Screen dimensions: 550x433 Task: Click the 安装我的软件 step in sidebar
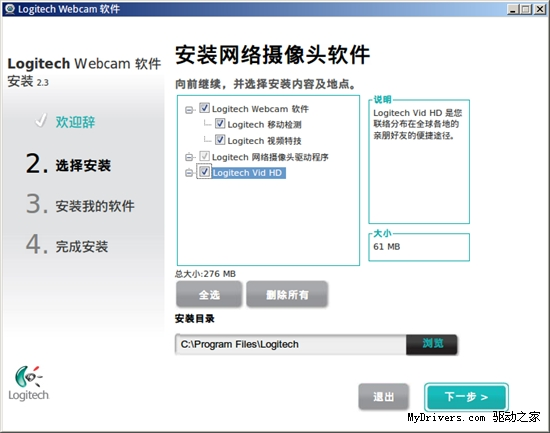[x=95, y=206]
